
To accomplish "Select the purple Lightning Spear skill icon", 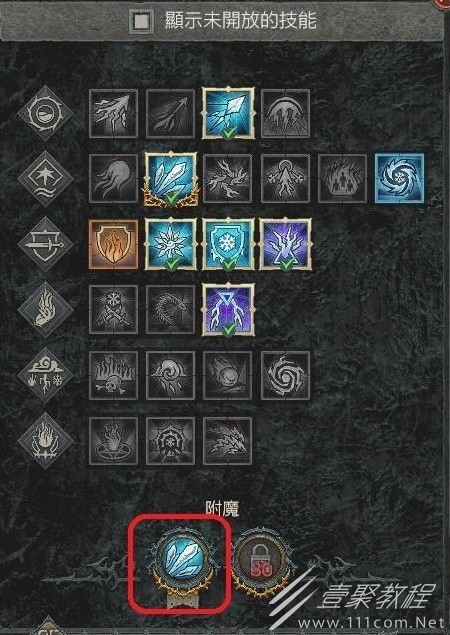I will pos(228,309).
